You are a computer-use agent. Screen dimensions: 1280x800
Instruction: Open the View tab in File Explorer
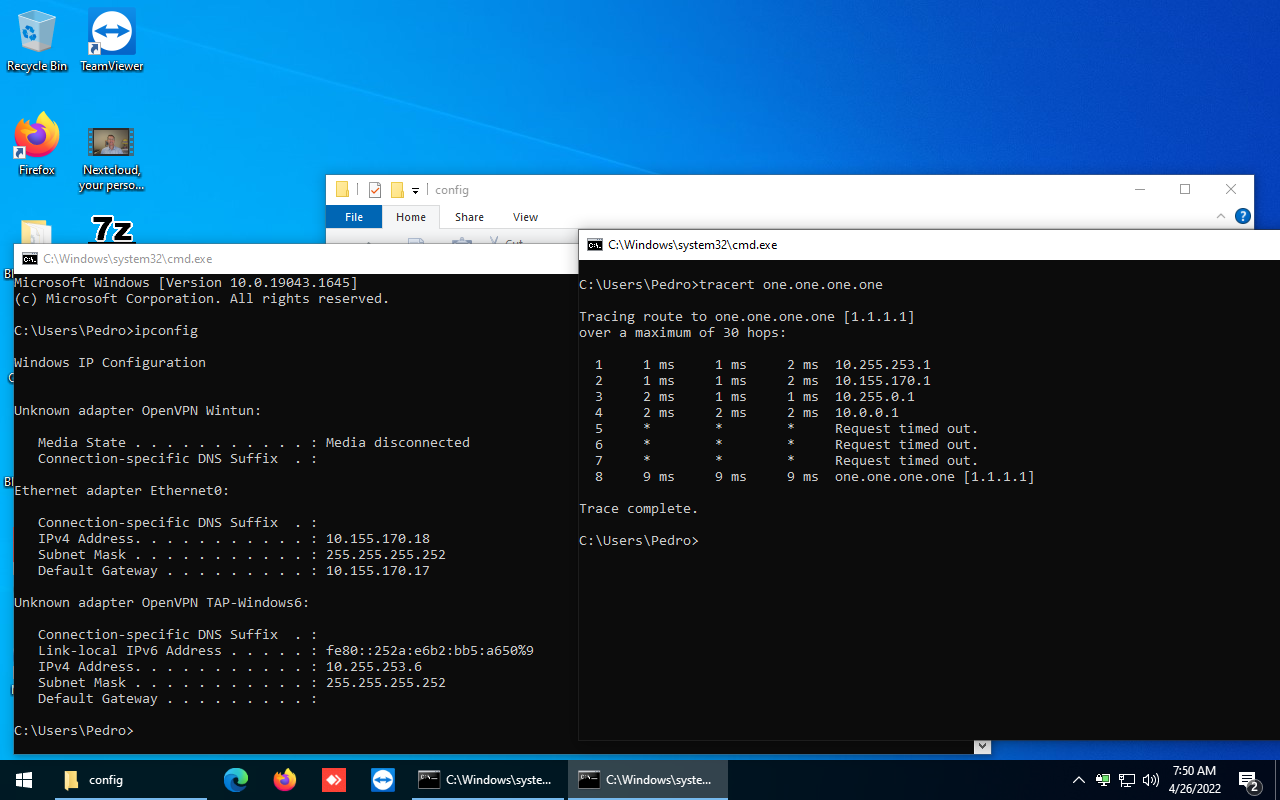coord(525,216)
